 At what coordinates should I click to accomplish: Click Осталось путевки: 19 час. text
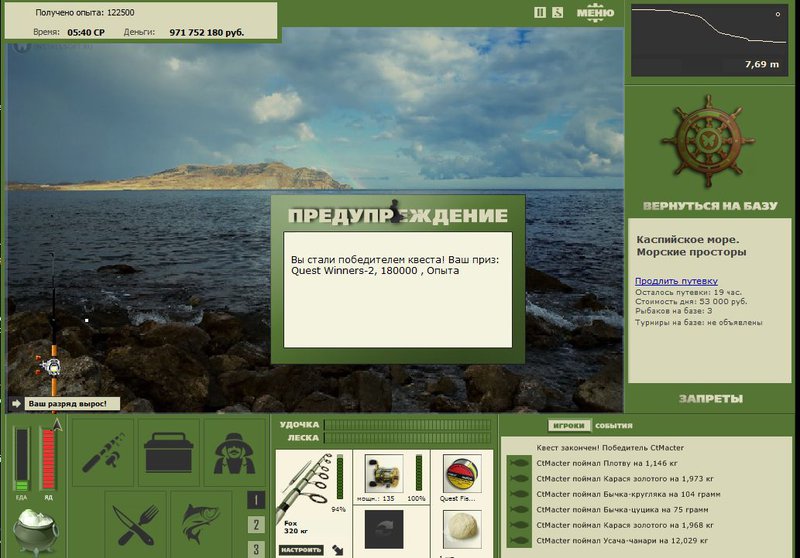[688, 292]
